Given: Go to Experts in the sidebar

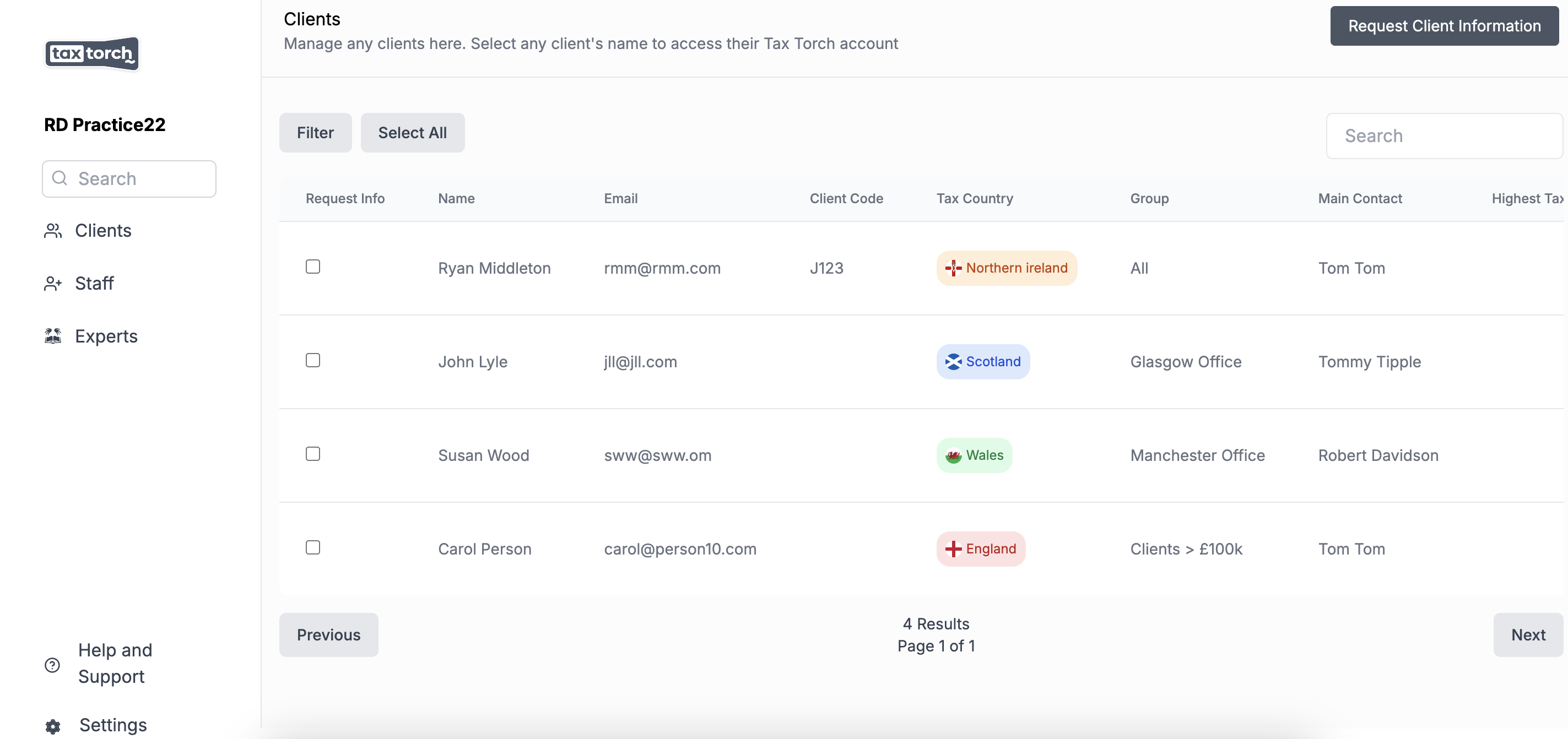Looking at the screenshot, I should [106, 336].
